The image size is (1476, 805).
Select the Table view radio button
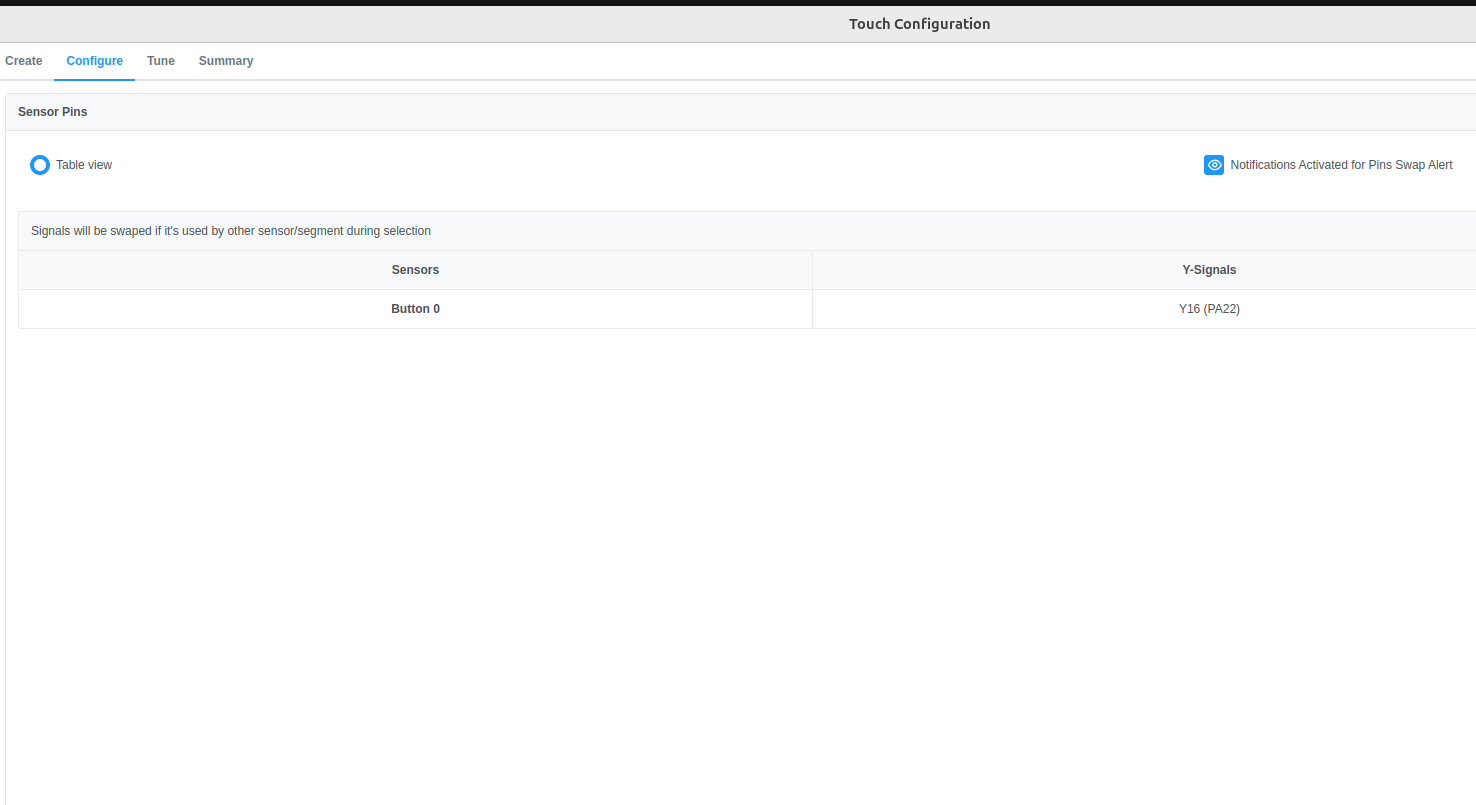coord(40,165)
